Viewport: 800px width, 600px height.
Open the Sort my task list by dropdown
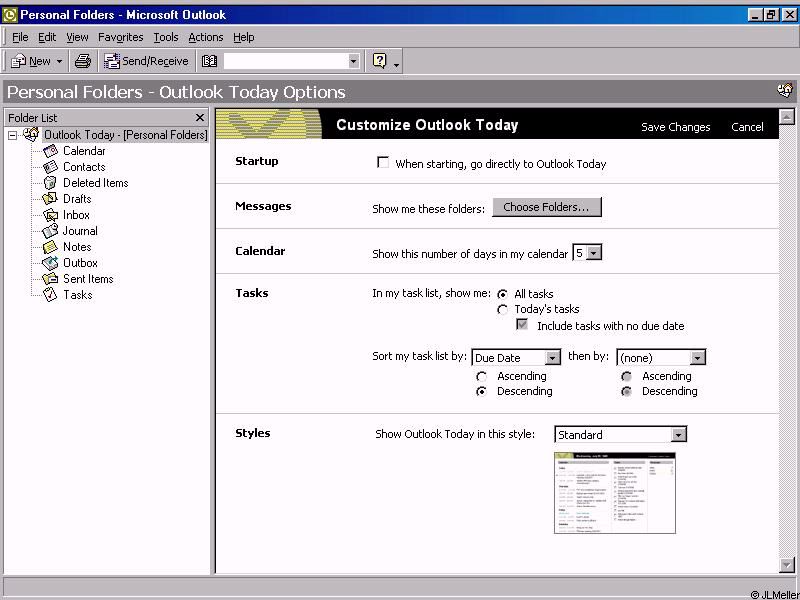tap(553, 358)
